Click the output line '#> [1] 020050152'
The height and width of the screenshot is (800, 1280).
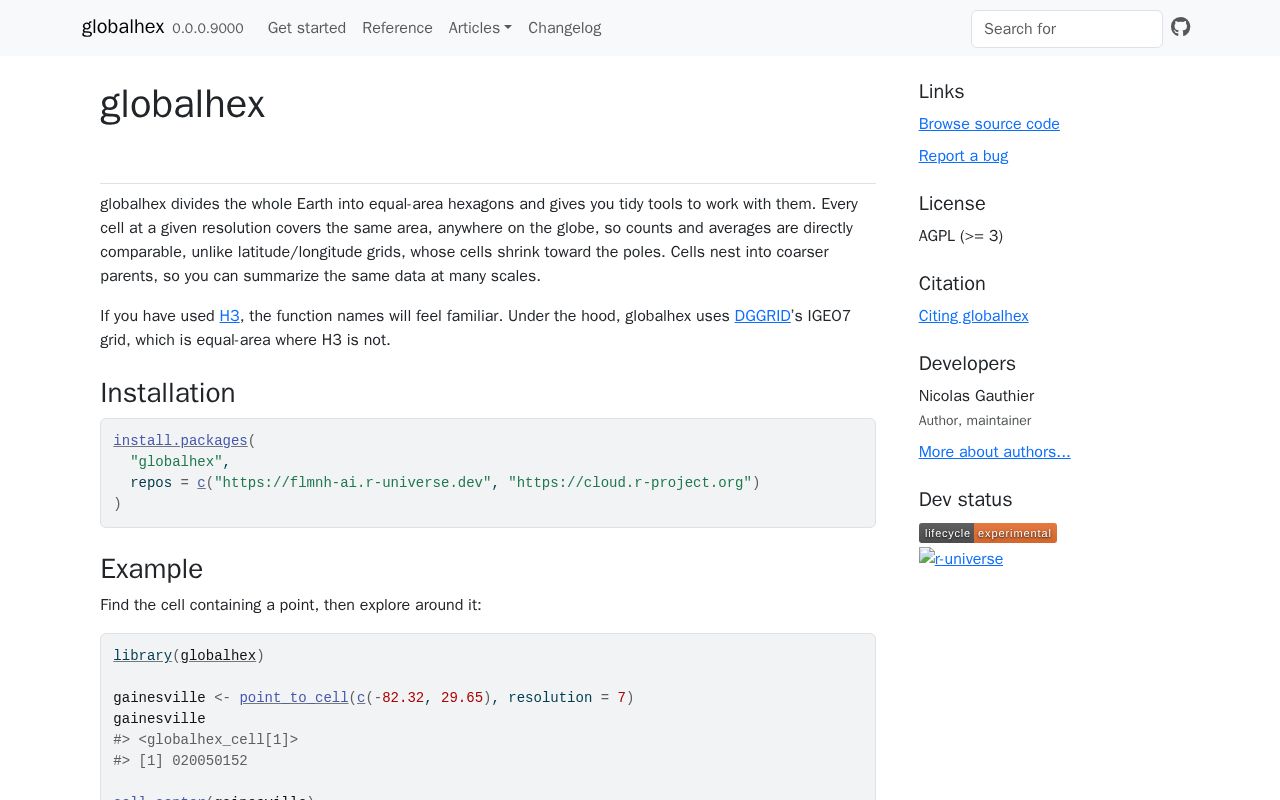pyautogui.click(x=180, y=761)
